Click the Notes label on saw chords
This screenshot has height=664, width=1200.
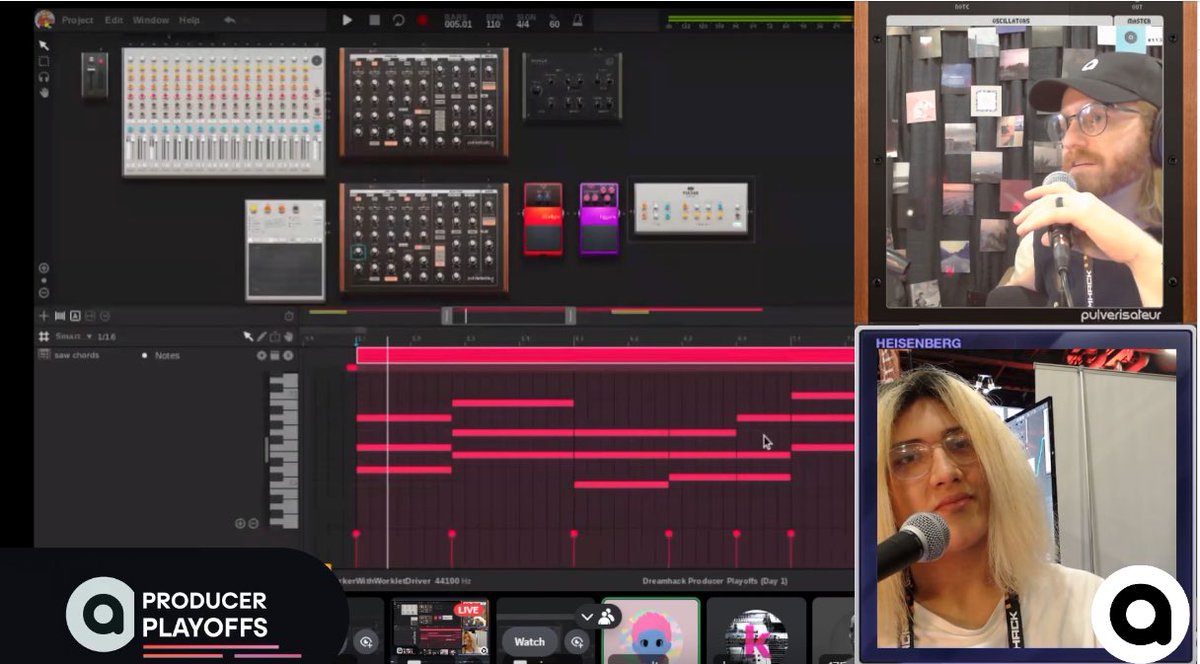[167, 355]
